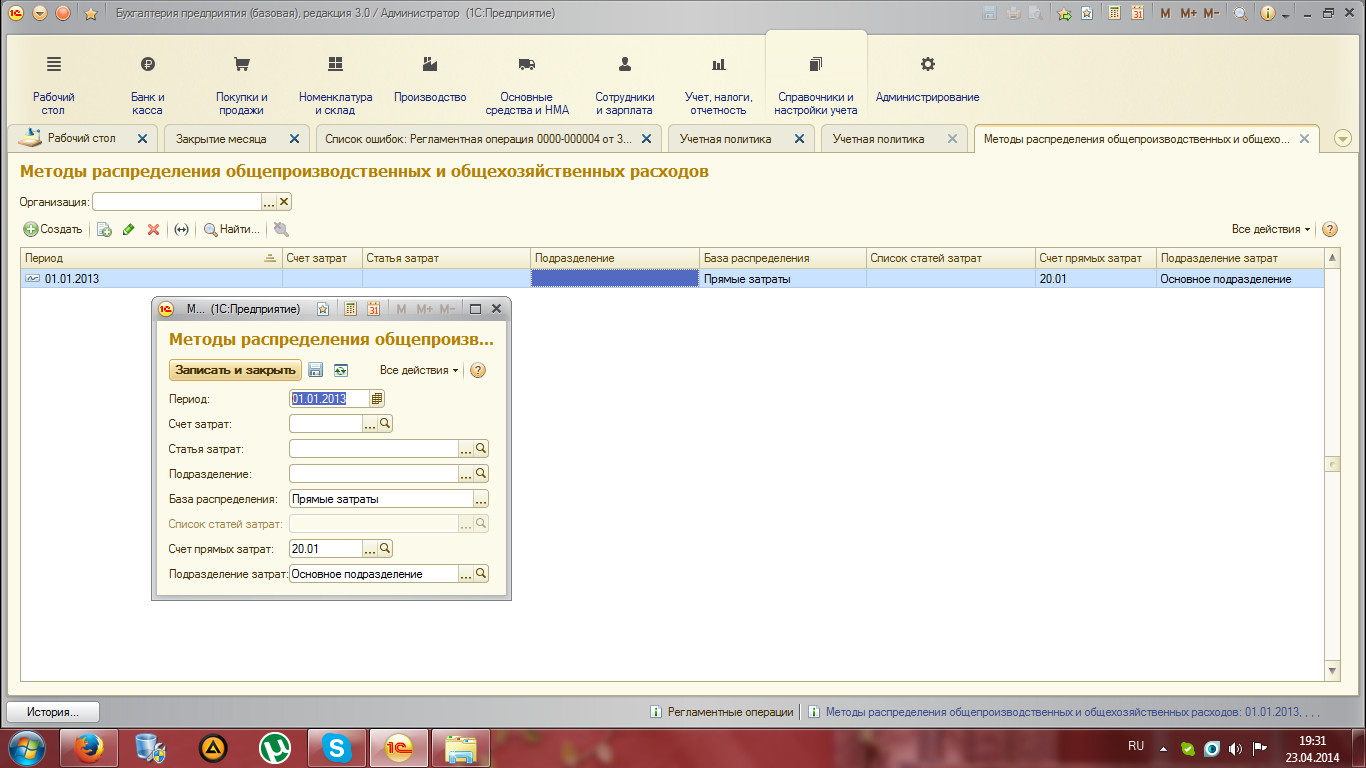The width and height of the screenshot is (1366, 768).
Task: Click the ellipsis selector for База распределения
Action: [481, 499]
